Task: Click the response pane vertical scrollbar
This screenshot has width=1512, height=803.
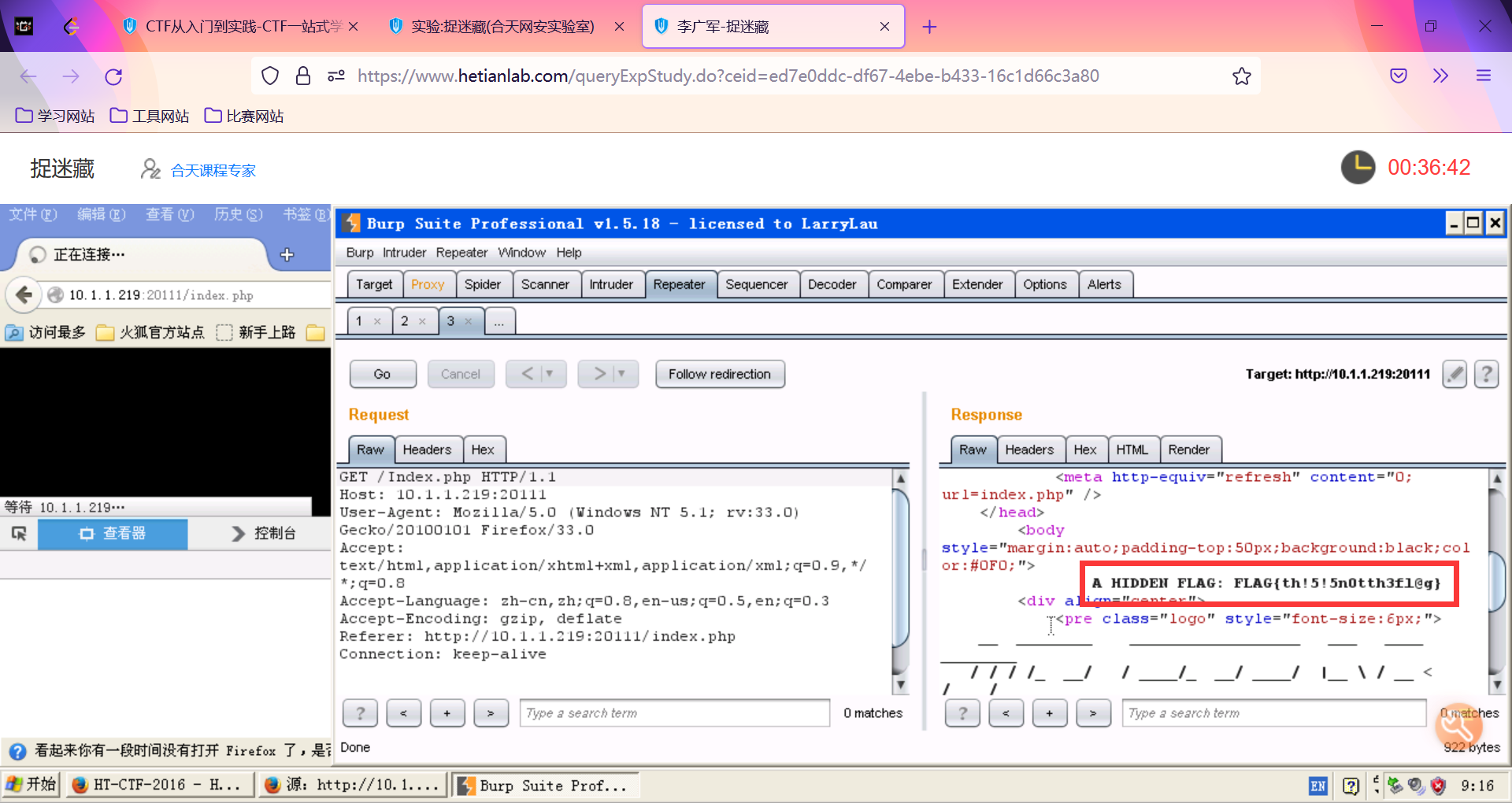Action: [x=1497, y=582]
